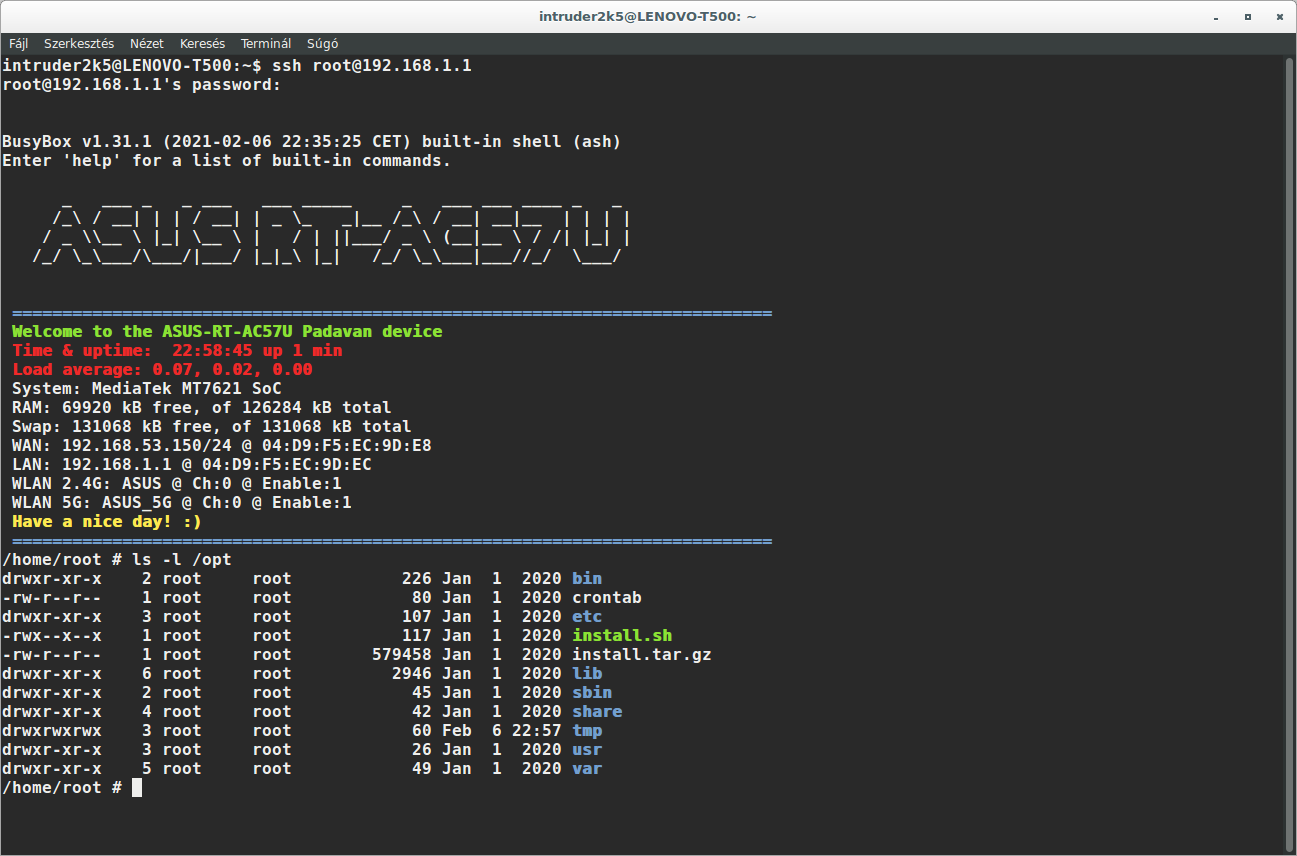Click the 'Have a nice day! :)' line

coord(107,521)
